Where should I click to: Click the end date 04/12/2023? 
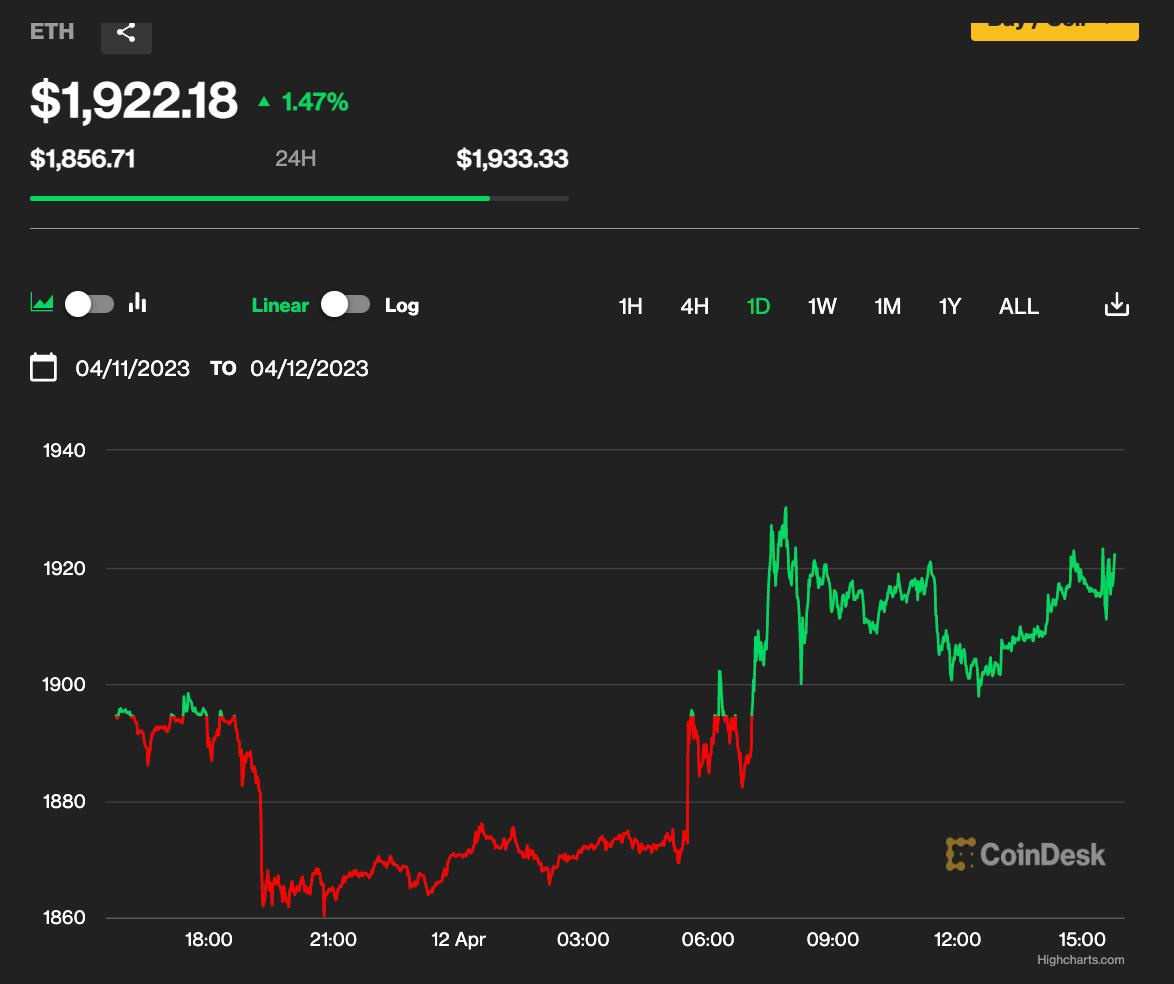pos(309,368)
